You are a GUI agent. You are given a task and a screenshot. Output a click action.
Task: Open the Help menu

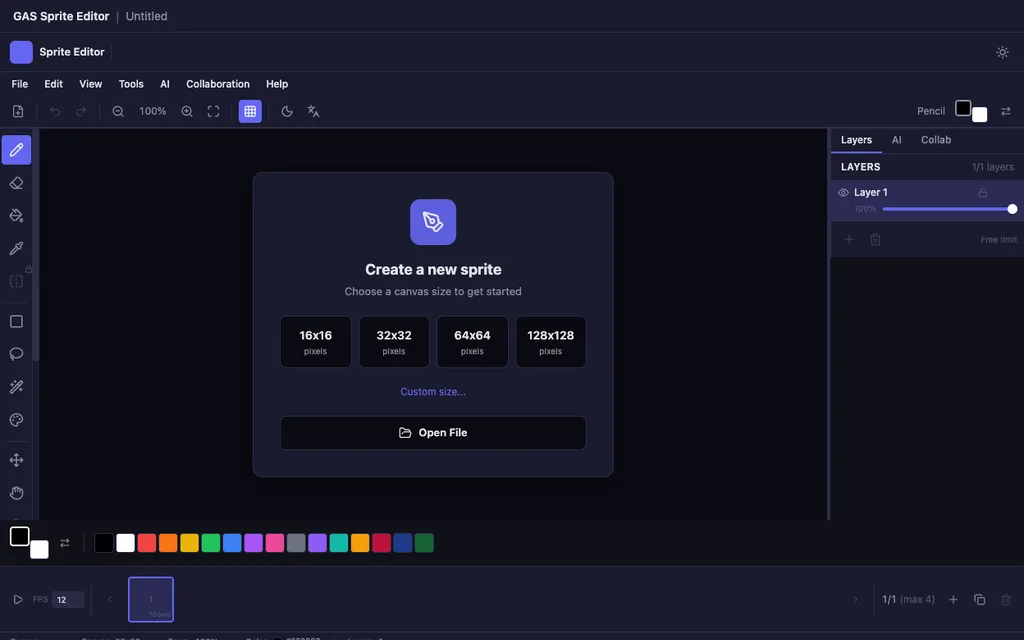point(277,84)
